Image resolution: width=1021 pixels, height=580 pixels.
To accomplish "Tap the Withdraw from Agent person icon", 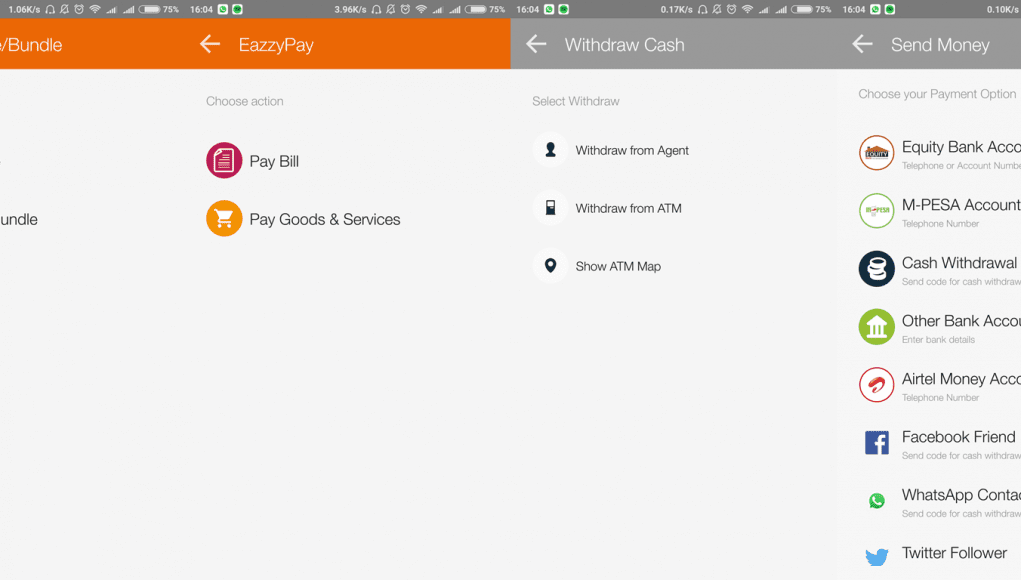I will [550, 150].
